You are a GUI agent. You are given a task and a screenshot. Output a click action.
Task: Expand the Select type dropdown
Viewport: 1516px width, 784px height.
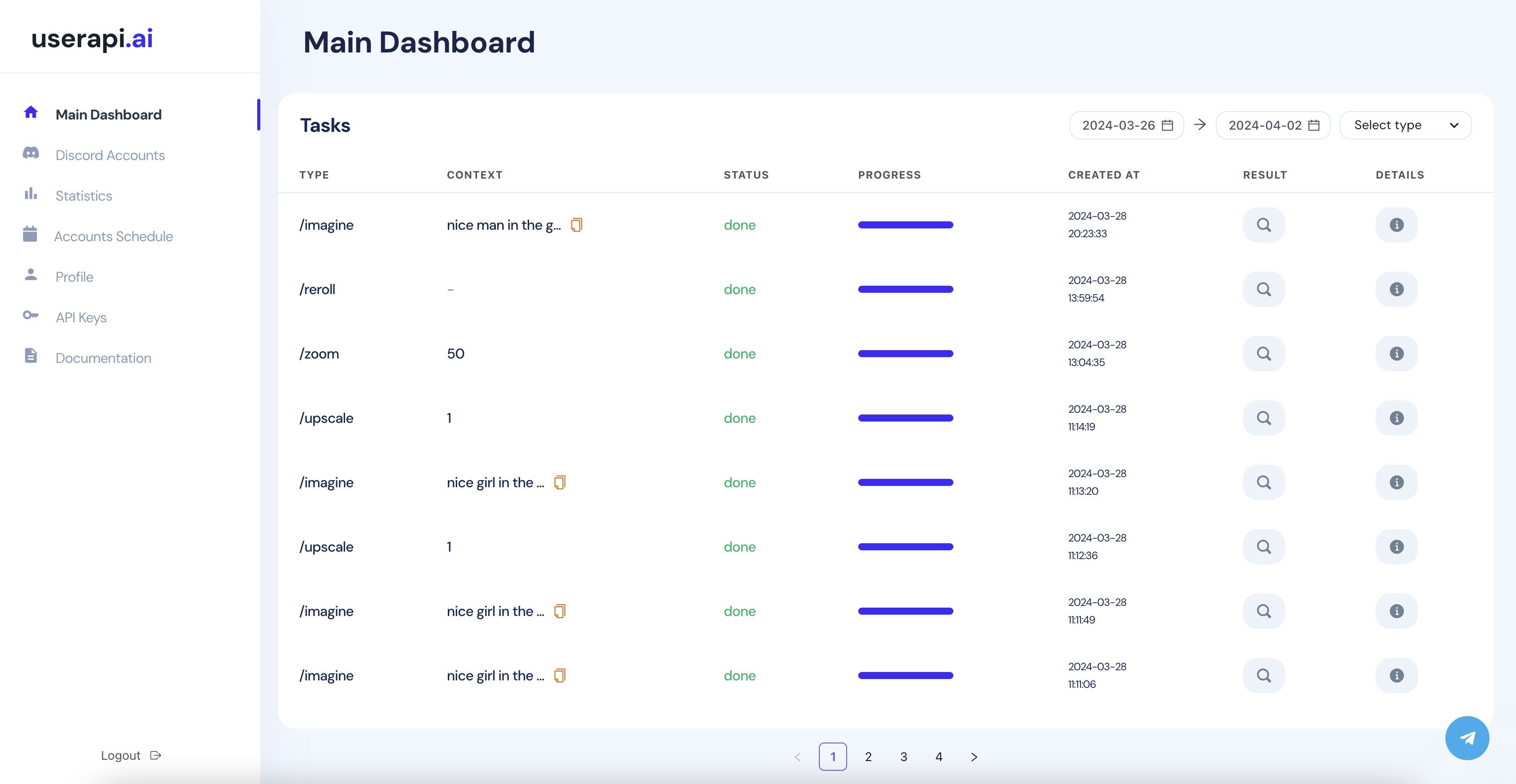tap(1405, 125)
